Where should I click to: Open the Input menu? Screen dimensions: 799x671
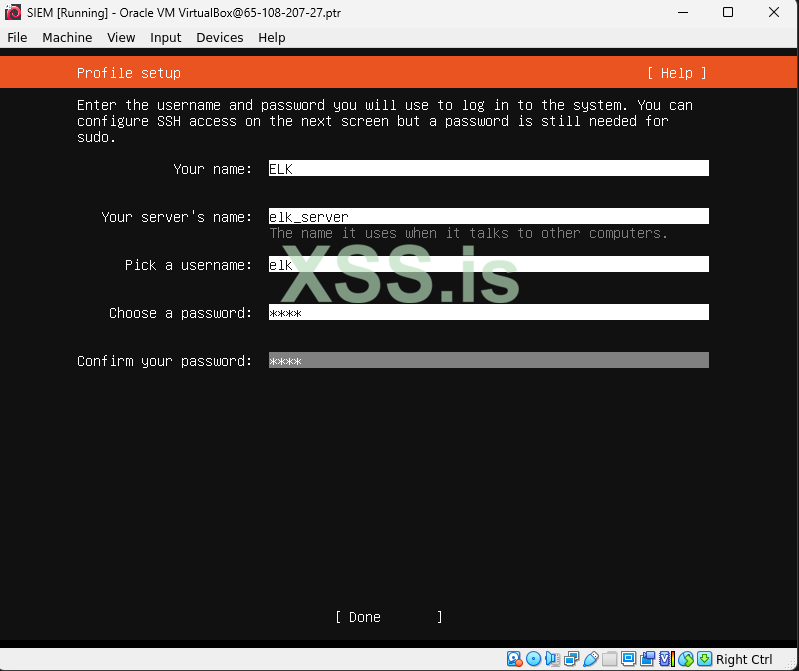[166, 38]
